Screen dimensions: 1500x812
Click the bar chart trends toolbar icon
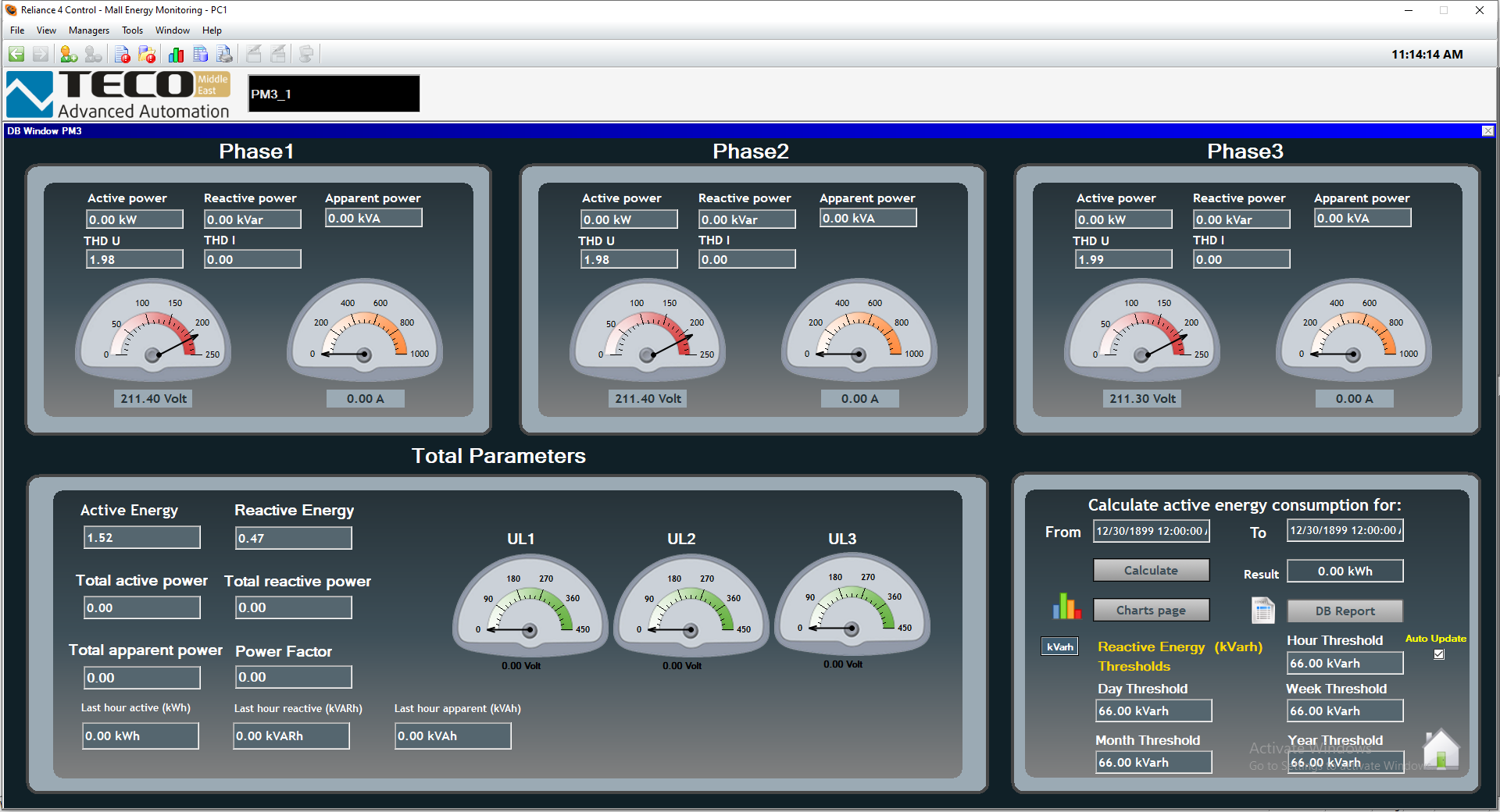(x=176, y=54)
